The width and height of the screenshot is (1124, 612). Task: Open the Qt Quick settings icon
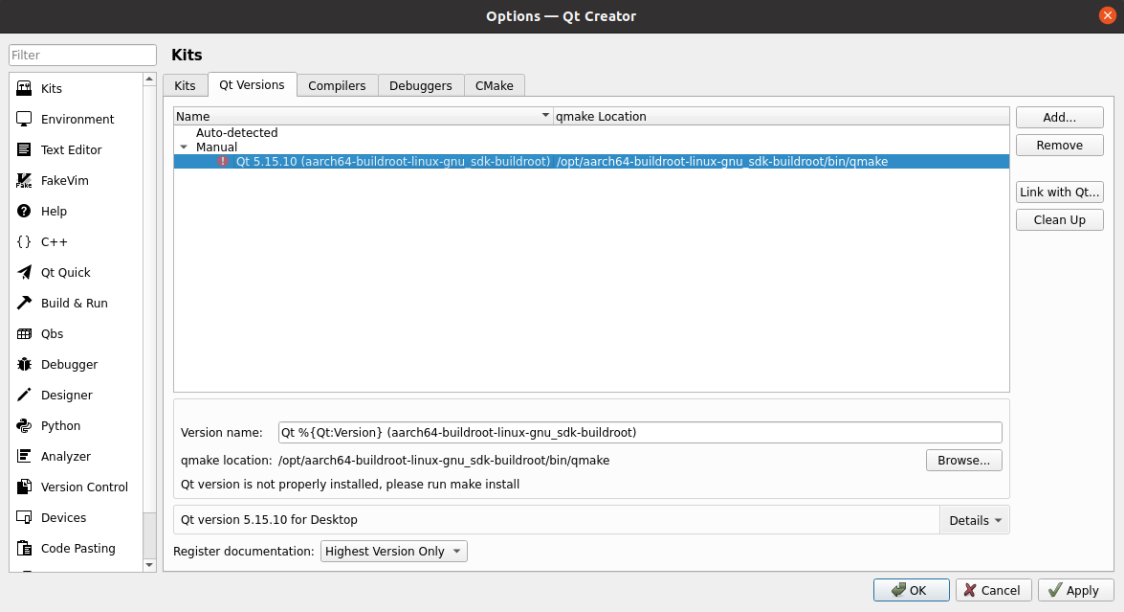point(25,272)
